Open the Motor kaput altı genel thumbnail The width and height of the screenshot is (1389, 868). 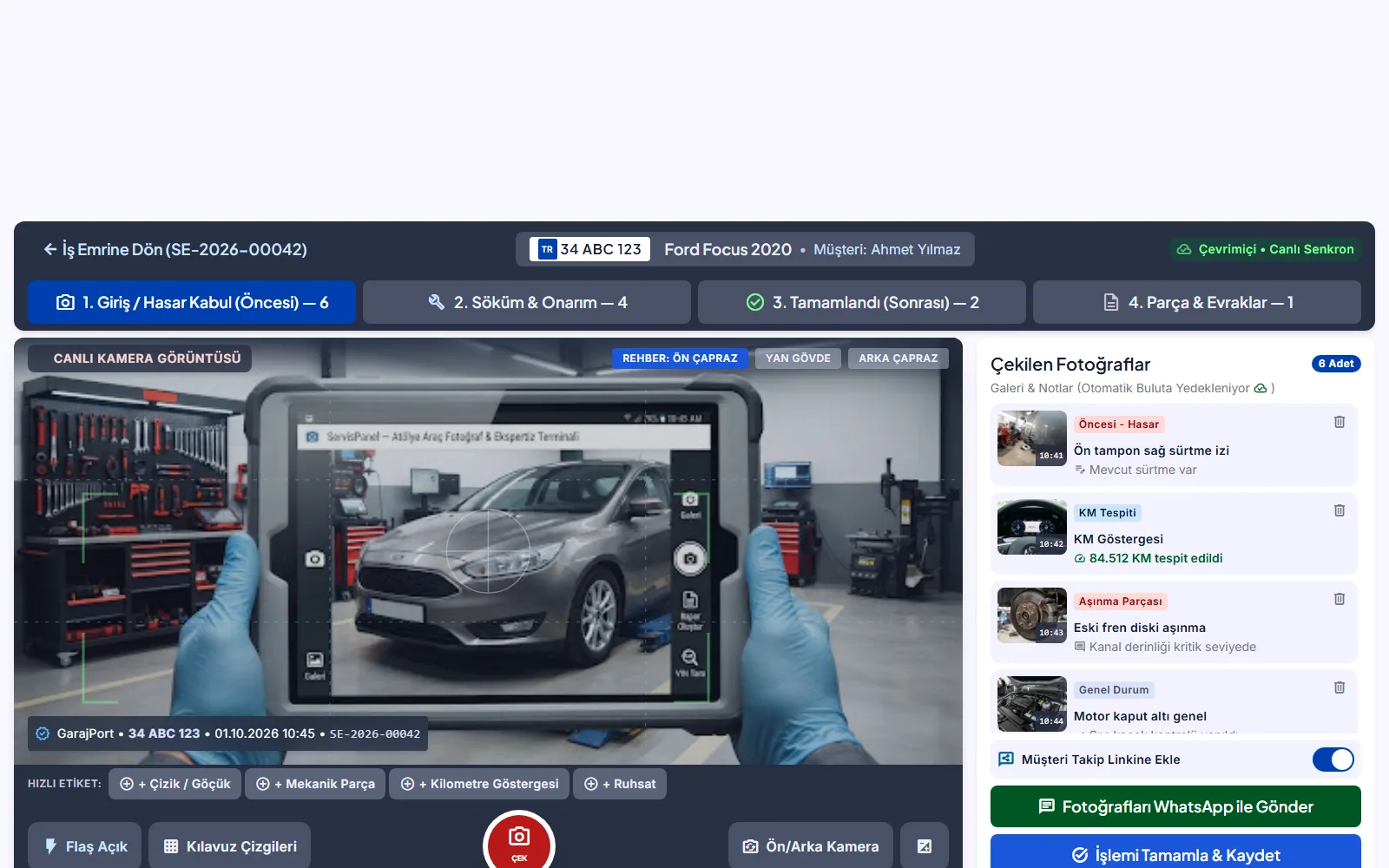pos(1032,704)
